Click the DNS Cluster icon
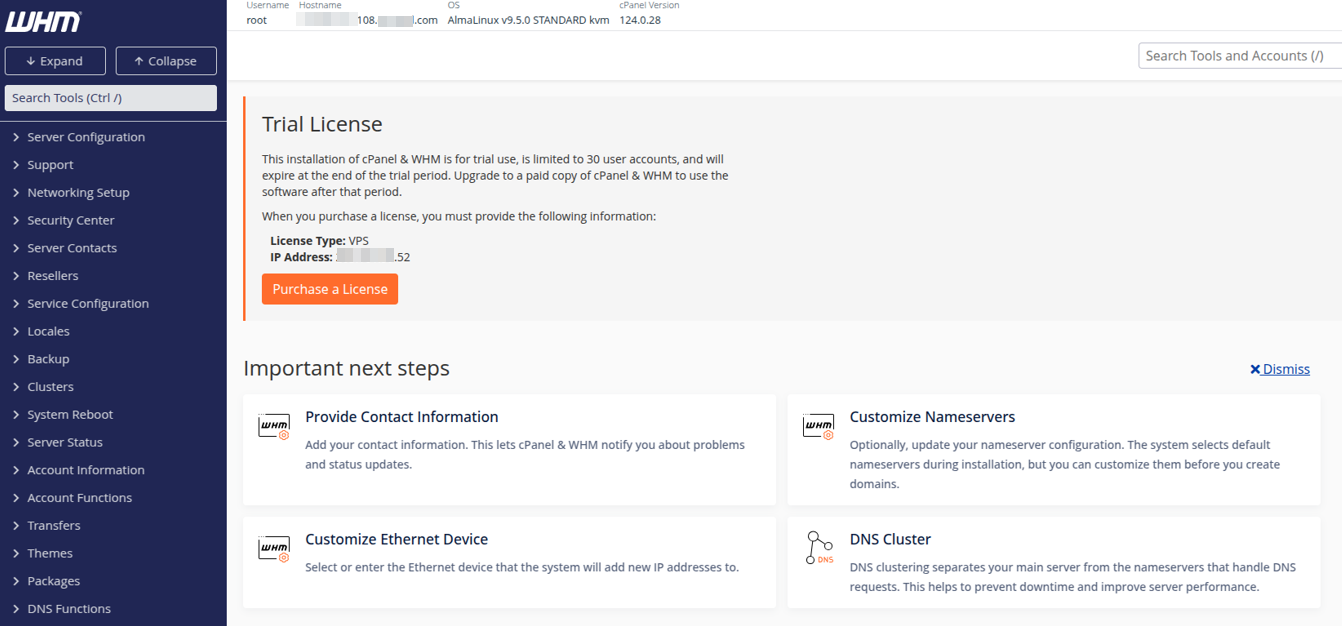 [x=818, y=548]
